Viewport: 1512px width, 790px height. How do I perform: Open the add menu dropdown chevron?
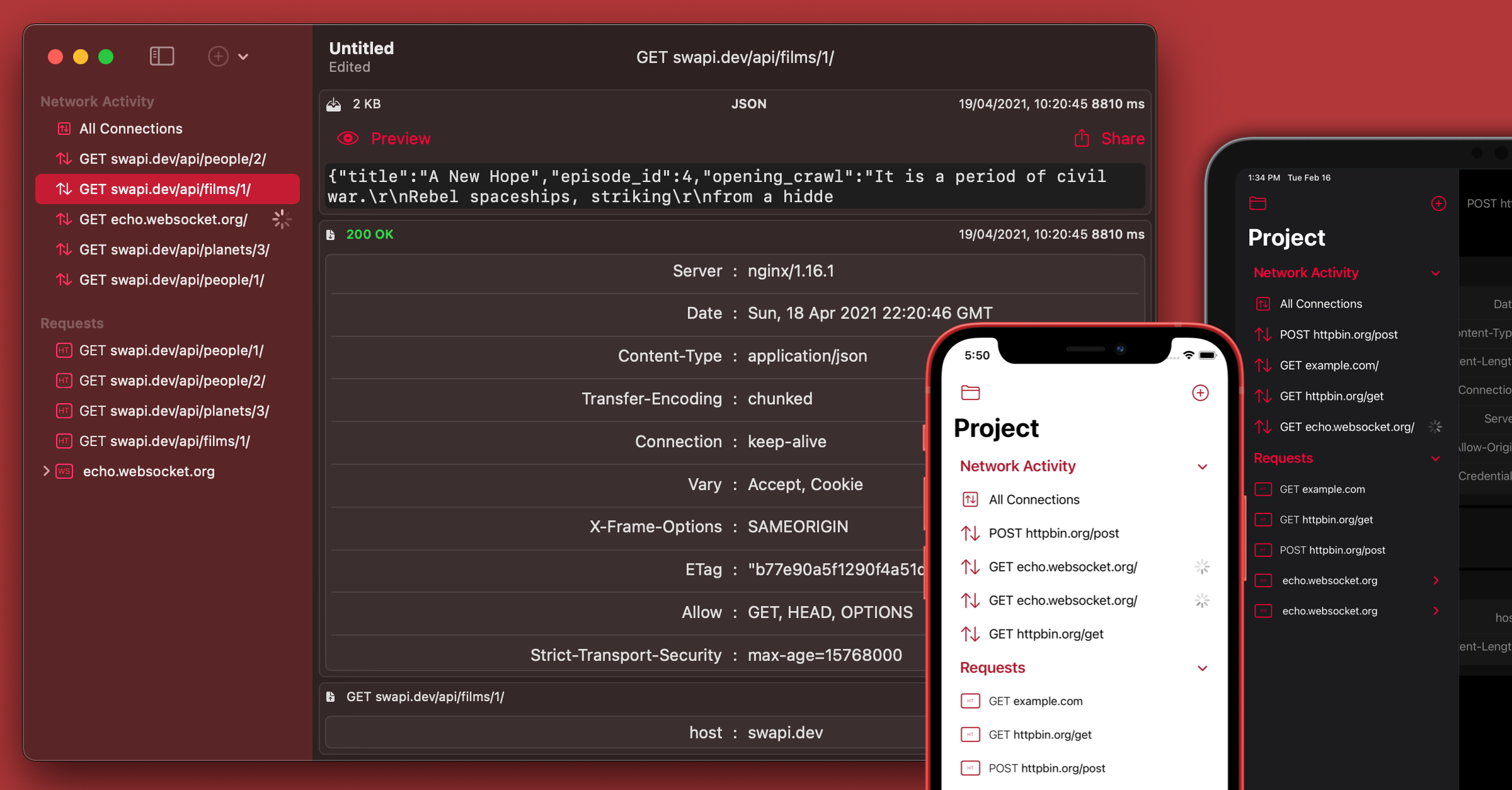point(243,57)
